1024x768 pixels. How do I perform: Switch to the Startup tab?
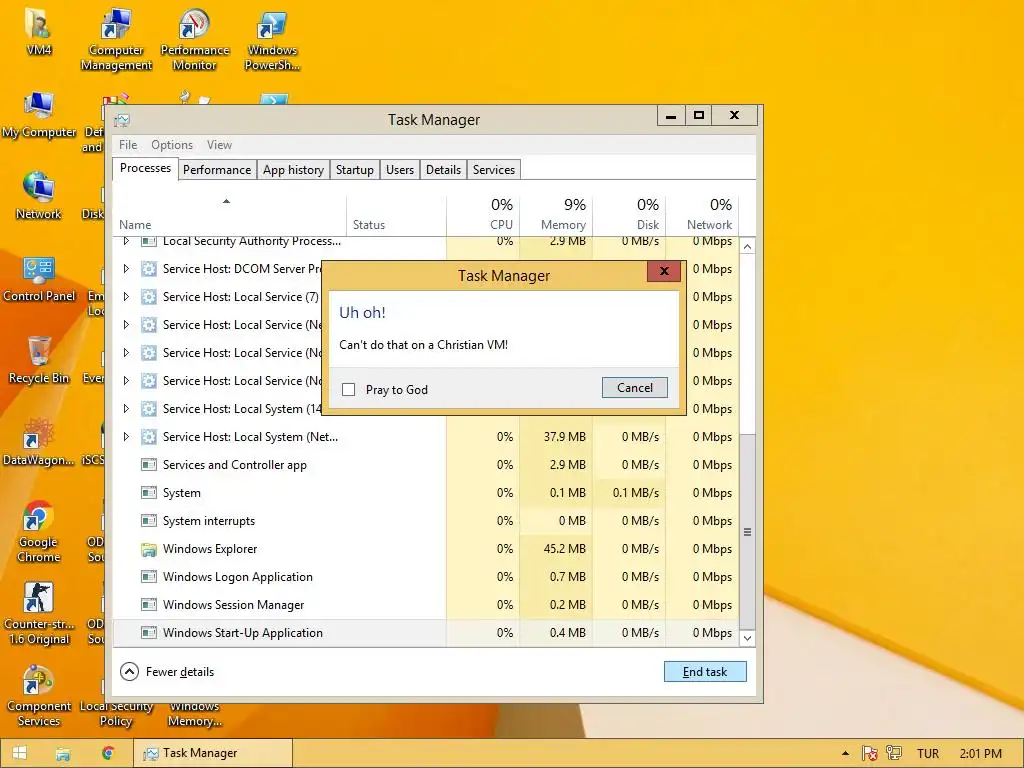[355, 170]
